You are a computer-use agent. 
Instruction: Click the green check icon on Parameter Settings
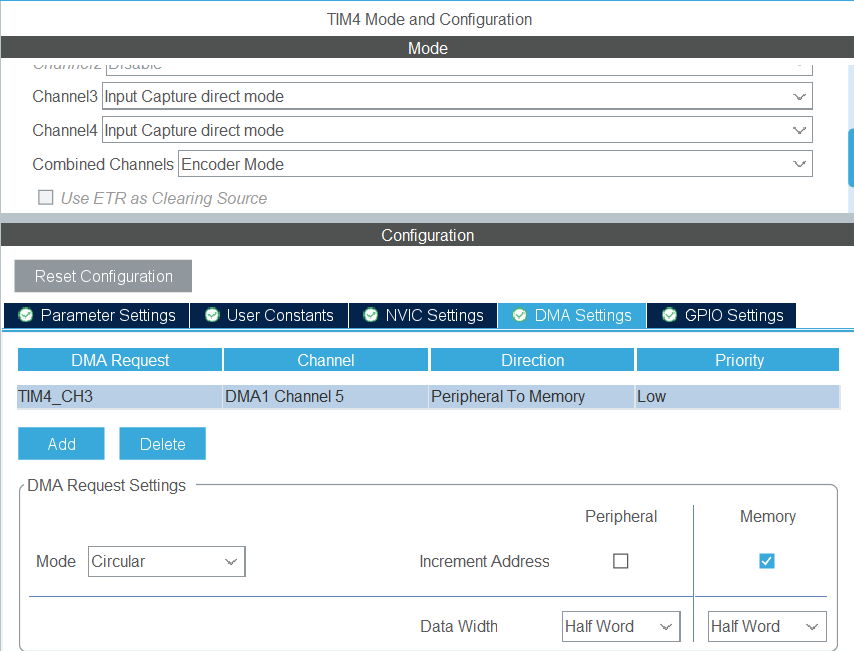pos(26,315)
